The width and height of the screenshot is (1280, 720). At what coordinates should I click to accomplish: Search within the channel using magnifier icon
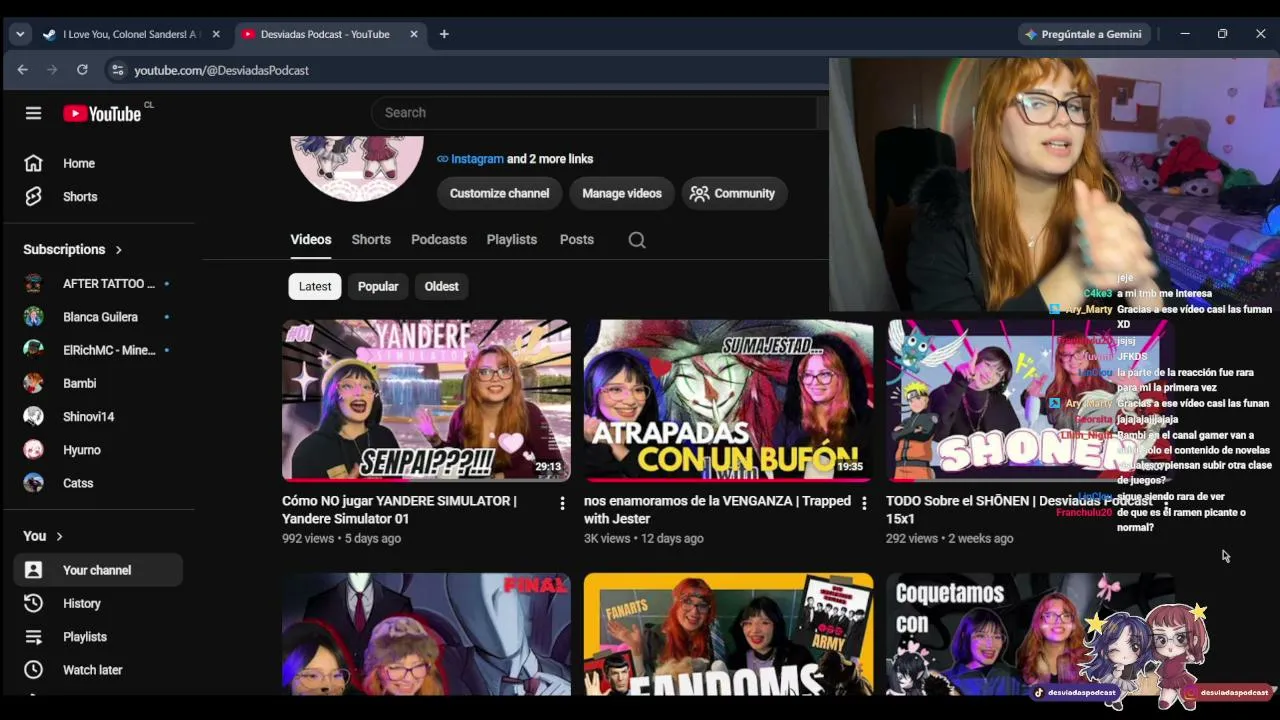point(637,240)
